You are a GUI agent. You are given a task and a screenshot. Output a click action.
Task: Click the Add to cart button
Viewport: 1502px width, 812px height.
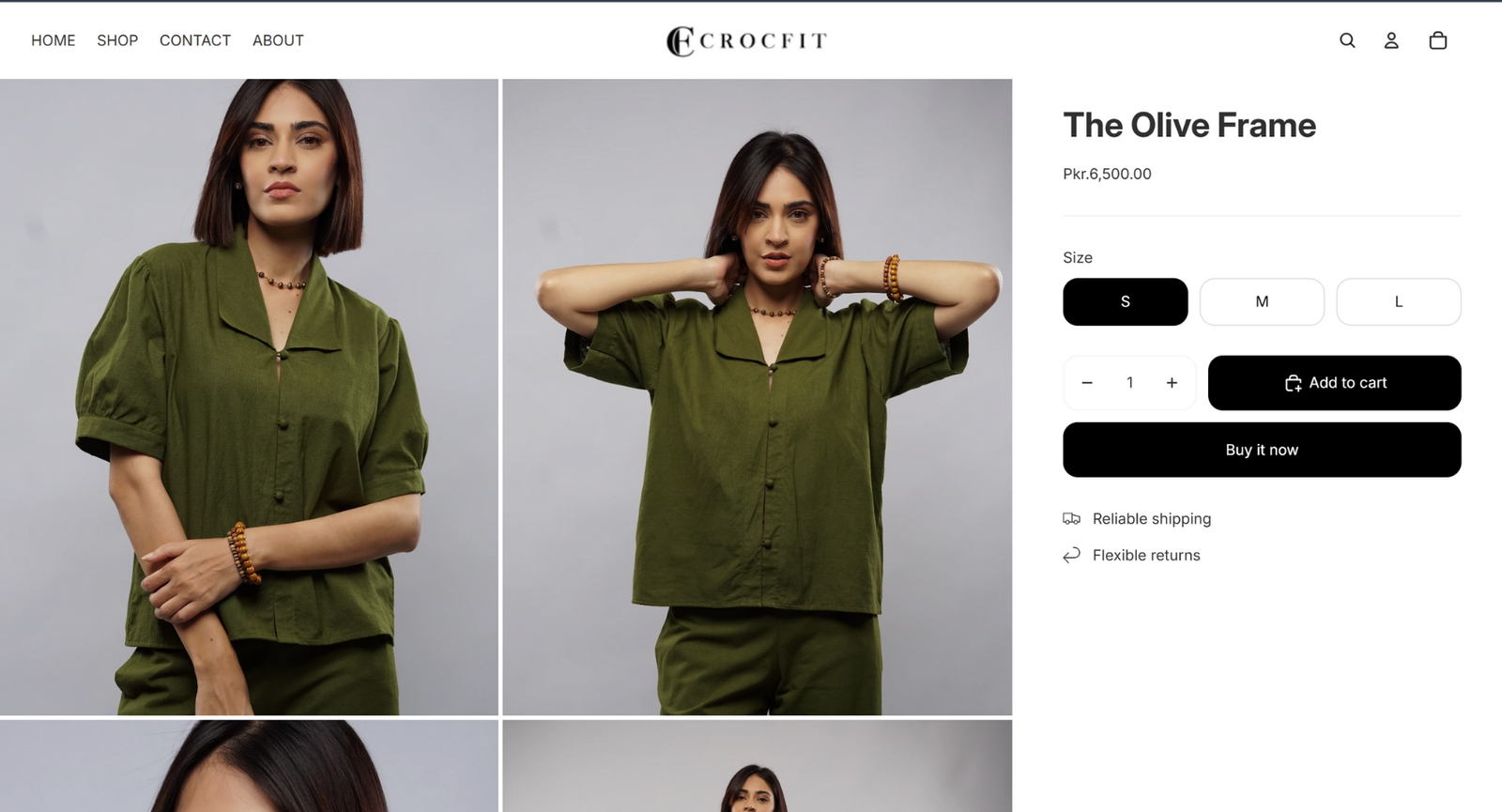(1334, 383)
